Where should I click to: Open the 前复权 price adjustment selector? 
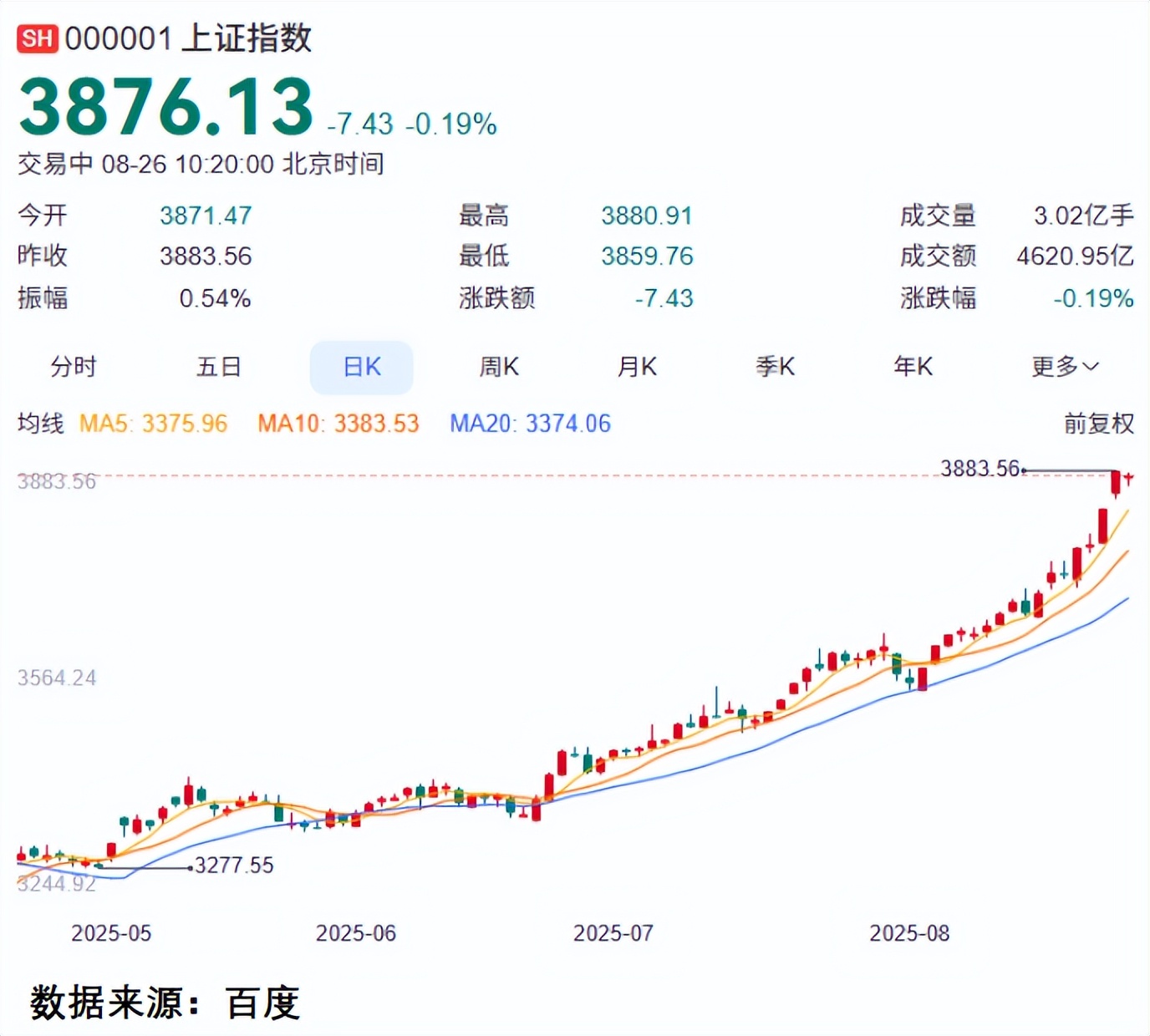tap(1098, 424)
